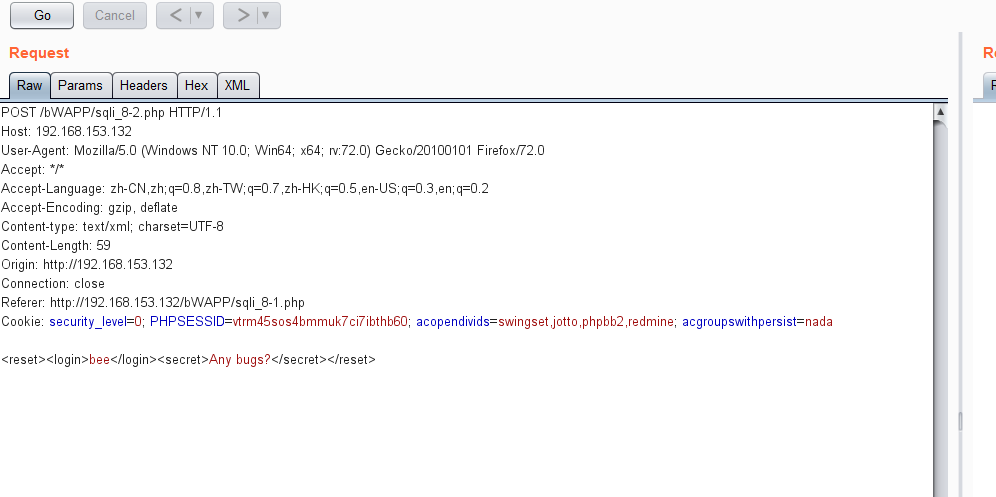This screenshot has width=996, height=497.
Task: Click the split-pane divider handle beside the scrollbar
Action: point(960,421)
